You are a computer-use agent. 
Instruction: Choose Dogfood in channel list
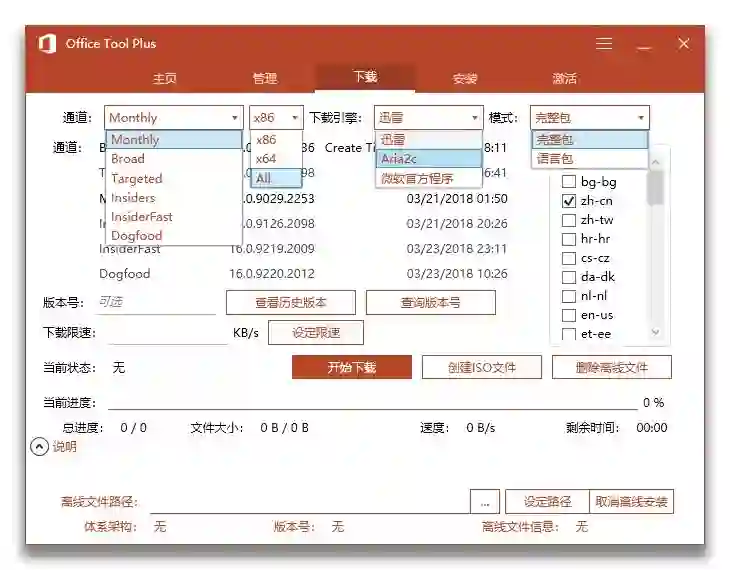pyautogui.click(x=174, y=236)
